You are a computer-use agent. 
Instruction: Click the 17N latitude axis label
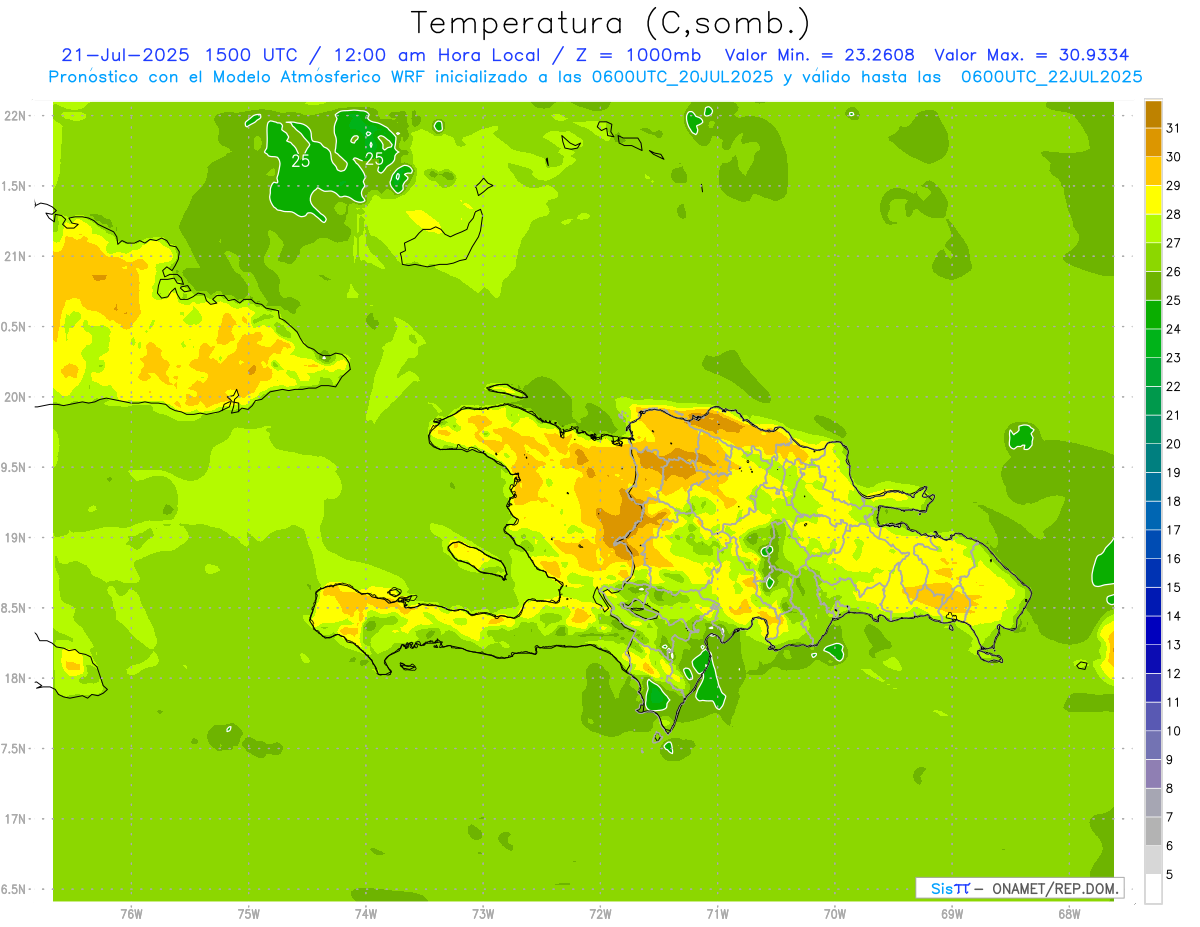click(16, 819)
